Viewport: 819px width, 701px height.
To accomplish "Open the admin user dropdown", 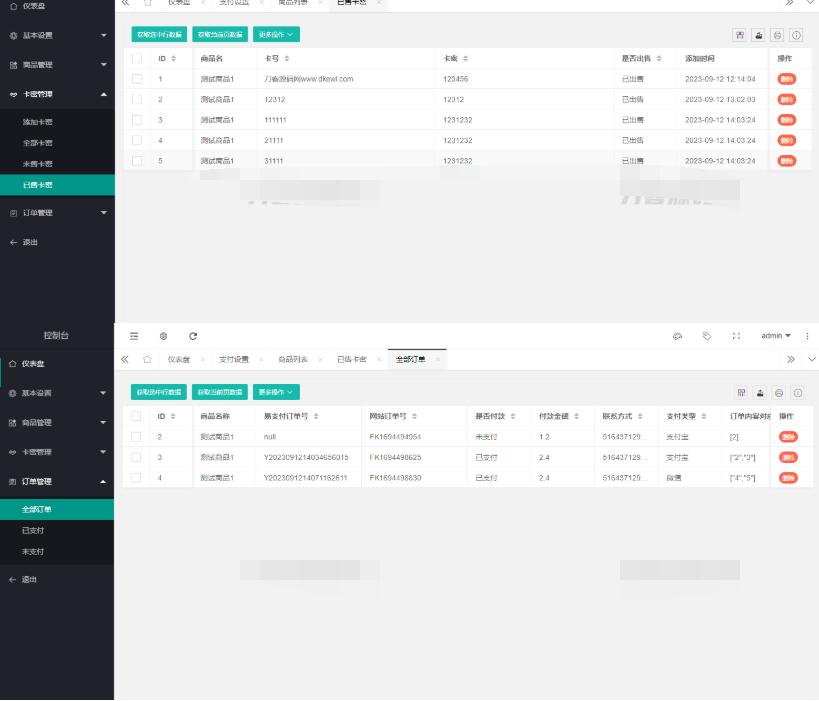I will [780, 336].
